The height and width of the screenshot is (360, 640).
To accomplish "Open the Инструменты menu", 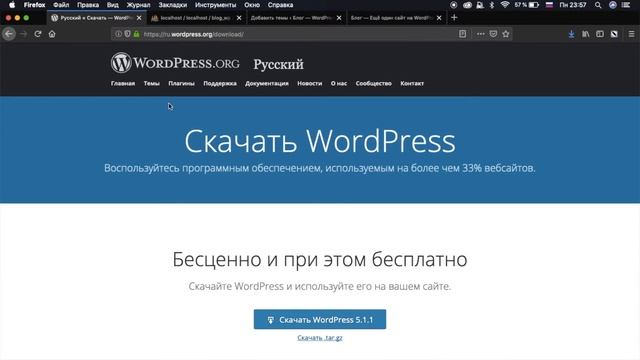I will [x=216, y=5].
